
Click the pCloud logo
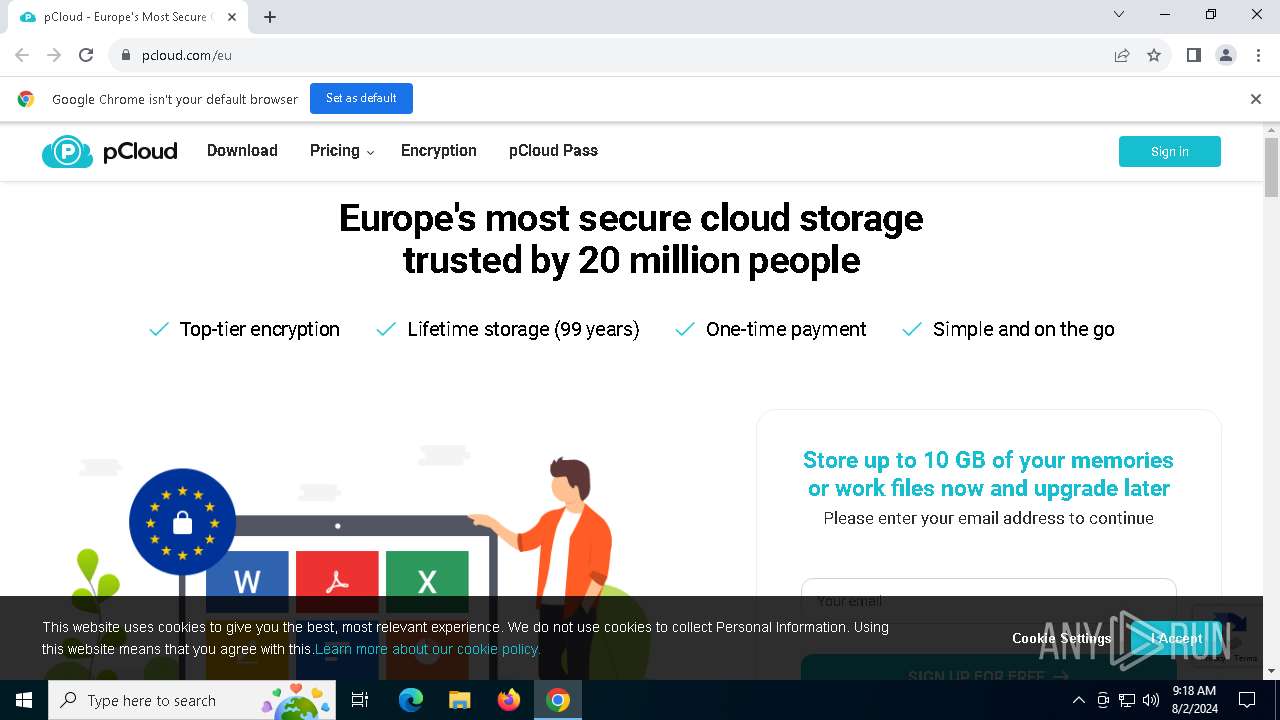[110, 151]
